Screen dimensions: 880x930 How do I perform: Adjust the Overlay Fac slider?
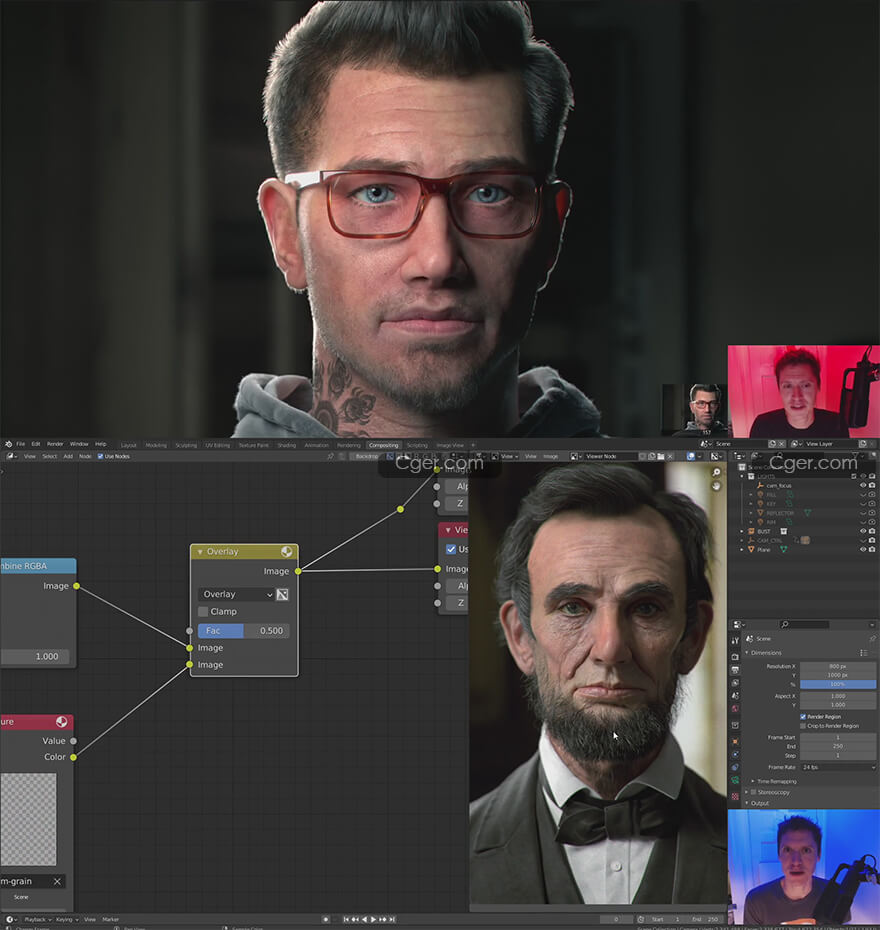[x=244, y=630]
